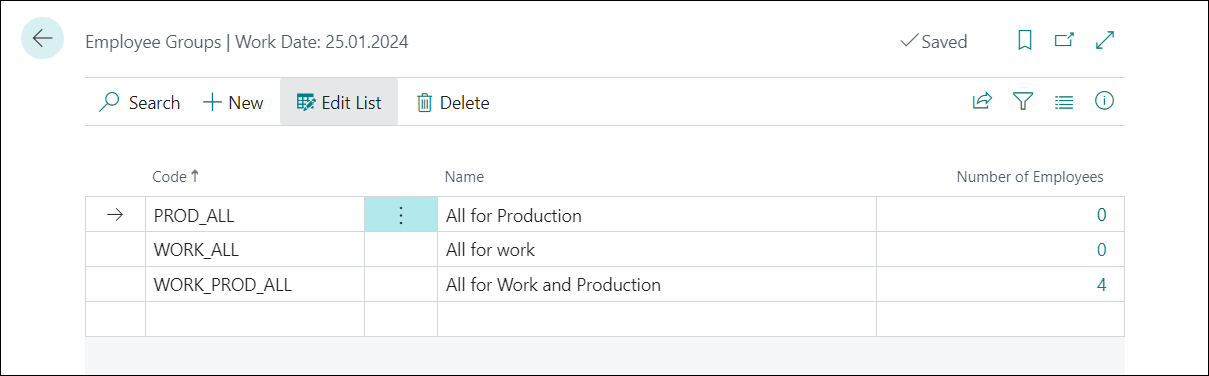This screenshot has width=1209, height=376.
Task: Show more options for PROD_ALL row
Action: pyautogui.click(x=401, y=215)
